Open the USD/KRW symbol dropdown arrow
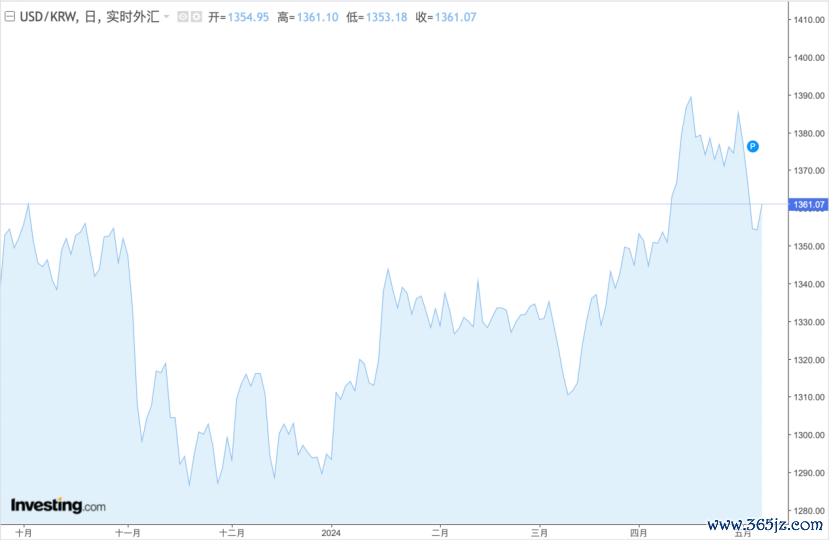 [x=166, y=18]
